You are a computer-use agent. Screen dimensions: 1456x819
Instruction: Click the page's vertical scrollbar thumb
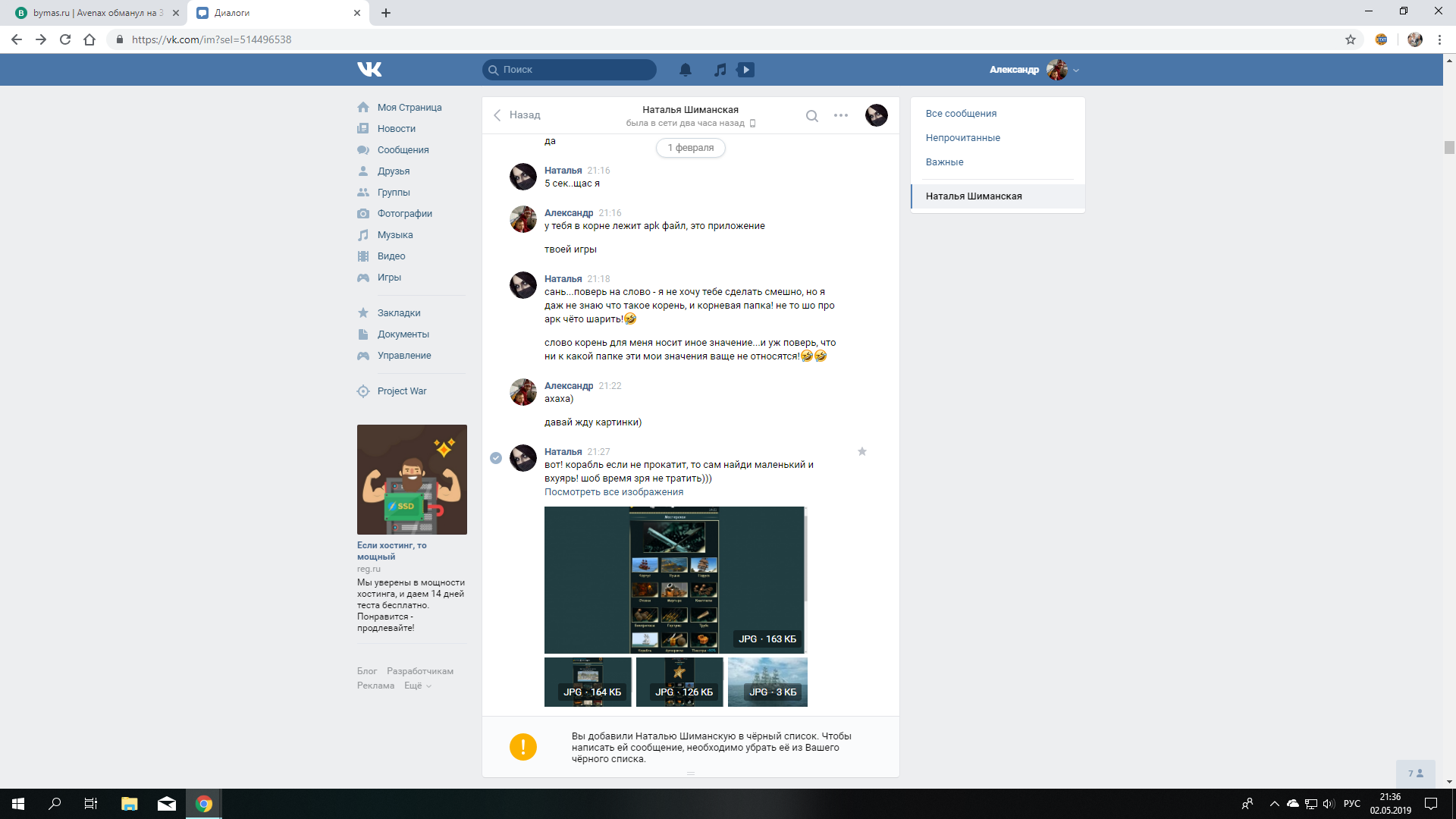(x=1448, y=148)
